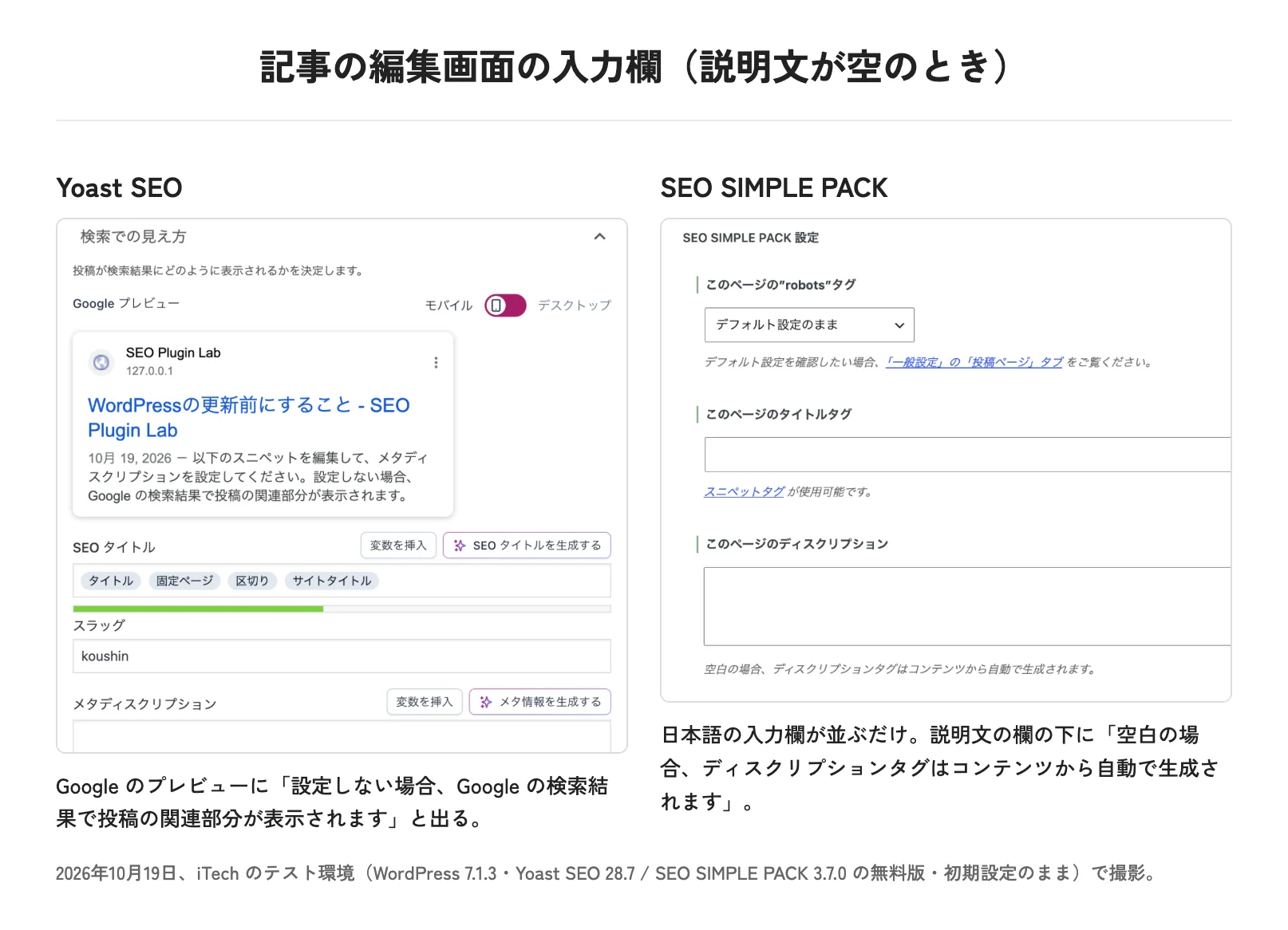Click SEO タイトルを生成する button
Viewport: 1288px width, 930px height.
(527, 546)
